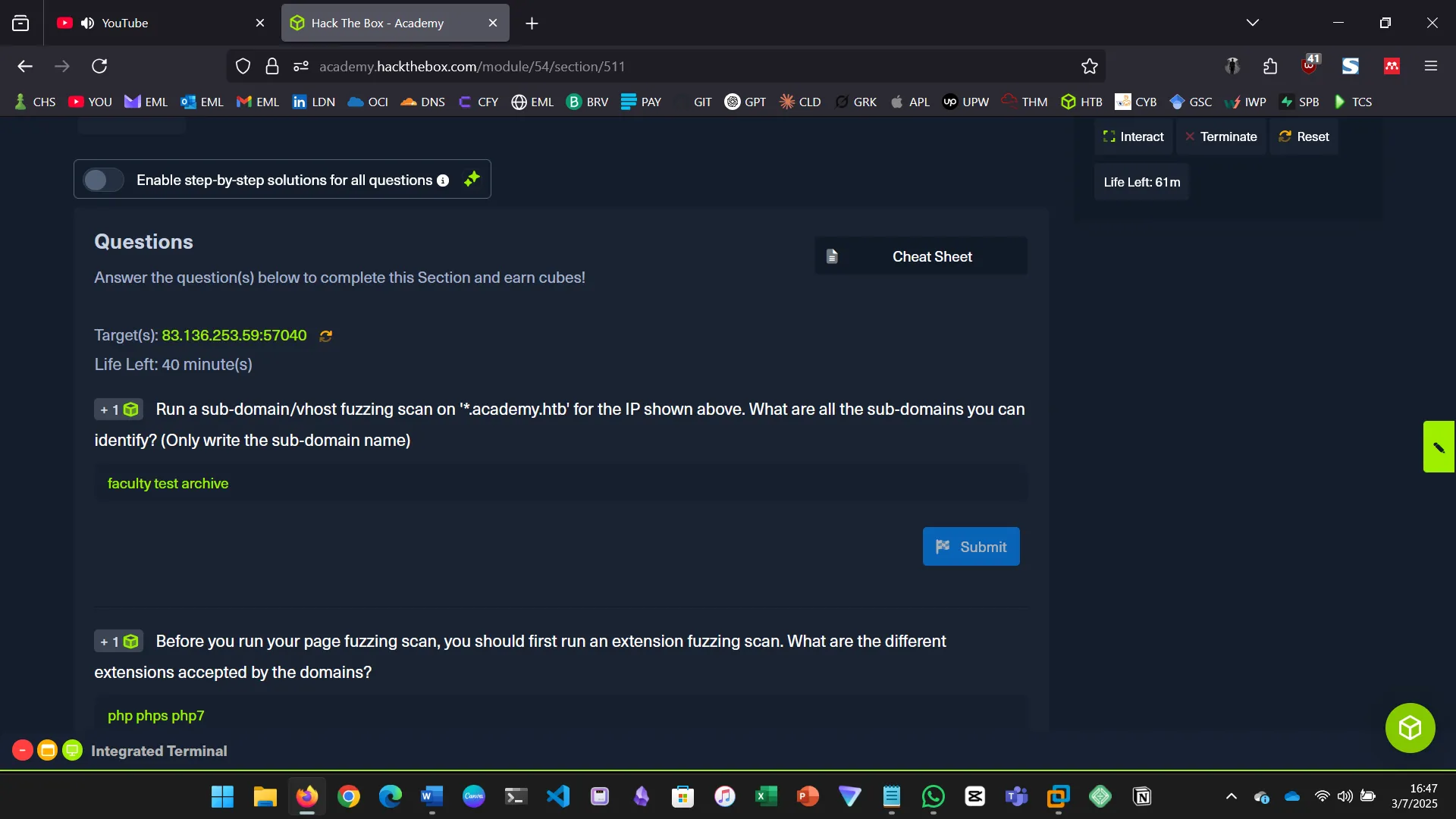Expand hidden system tray icons

(1231, 797)
